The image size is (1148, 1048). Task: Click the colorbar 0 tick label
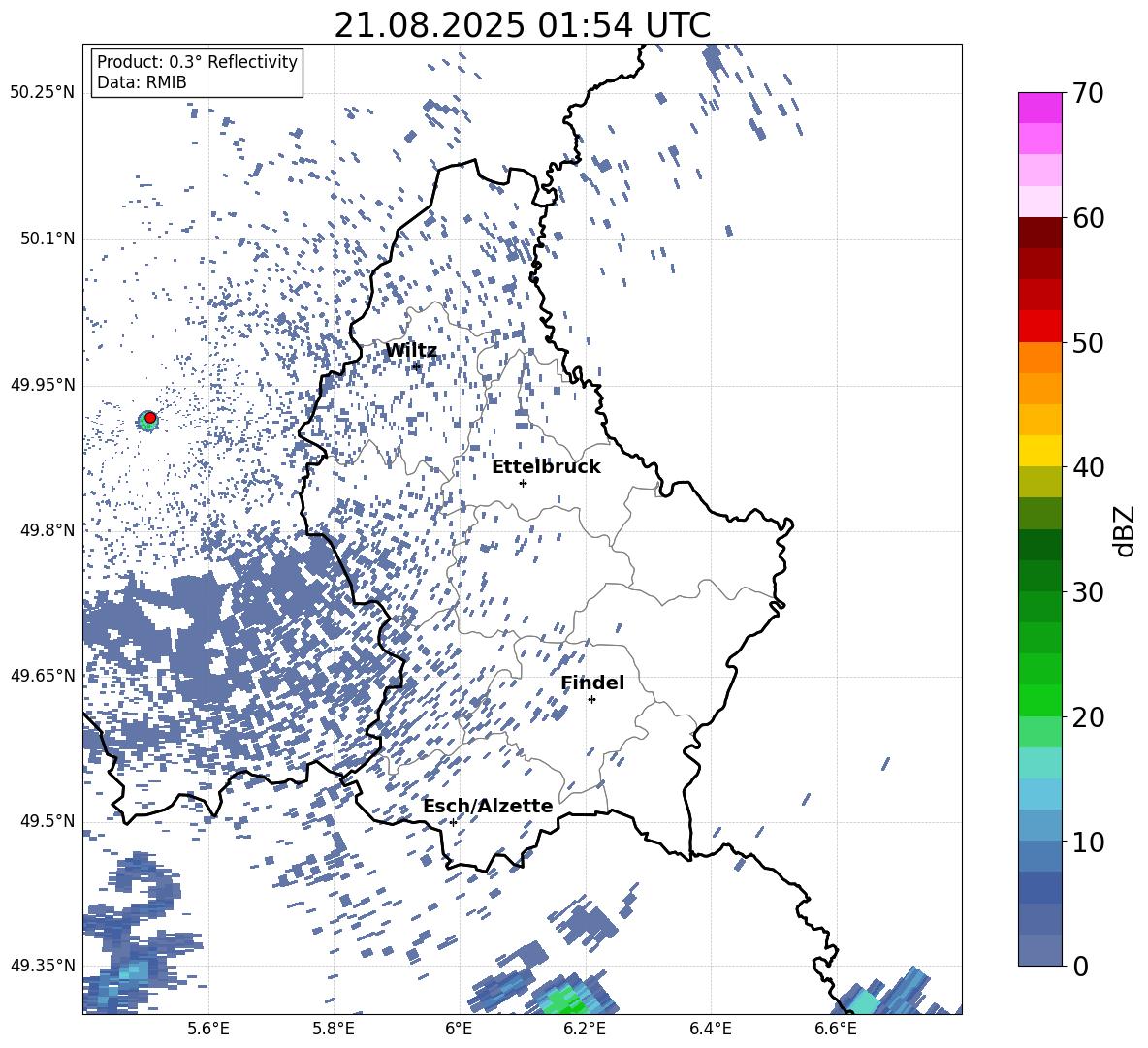(x=1080, y=966)
